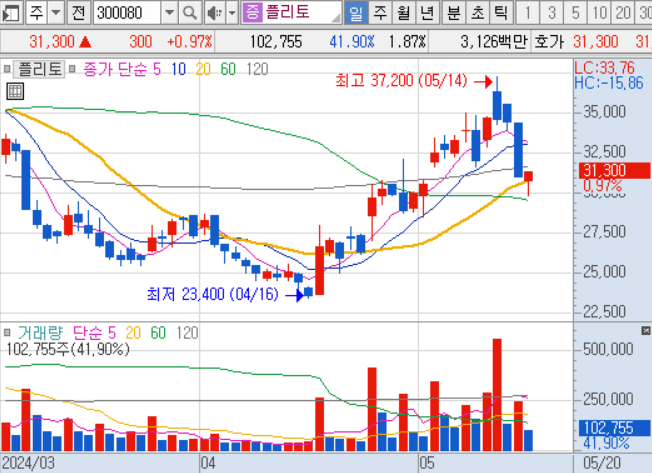Screen dimensions: 652x473
Task: Click the 102,755주(41.90%) volume readout
Action: coord(67,349)
